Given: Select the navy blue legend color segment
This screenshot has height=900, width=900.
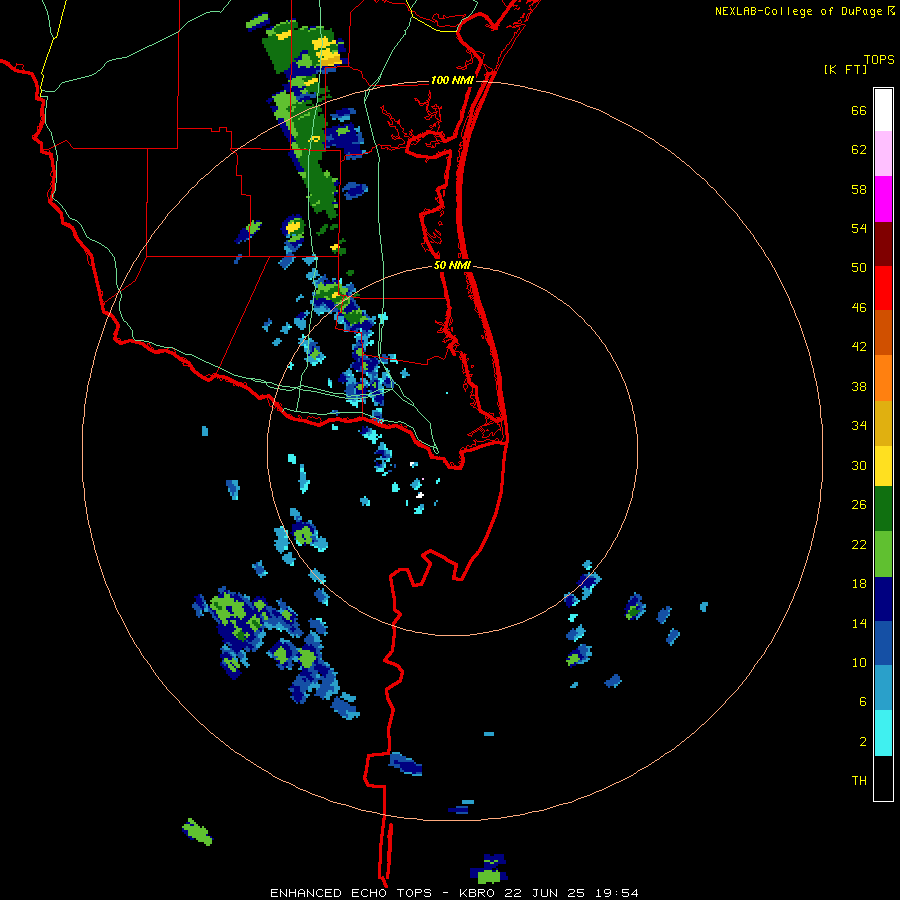Looking at the screenshot, I should pyautogui.click(x=883, y=599).
